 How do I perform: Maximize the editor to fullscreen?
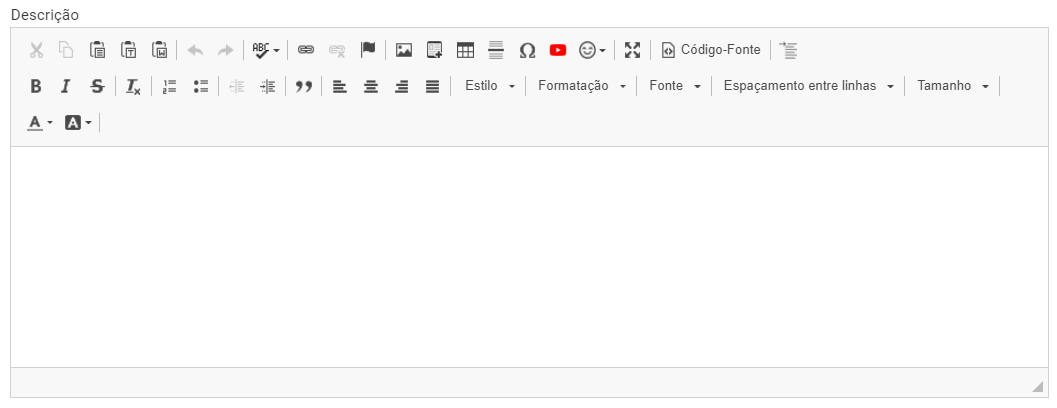click(632, 50)
